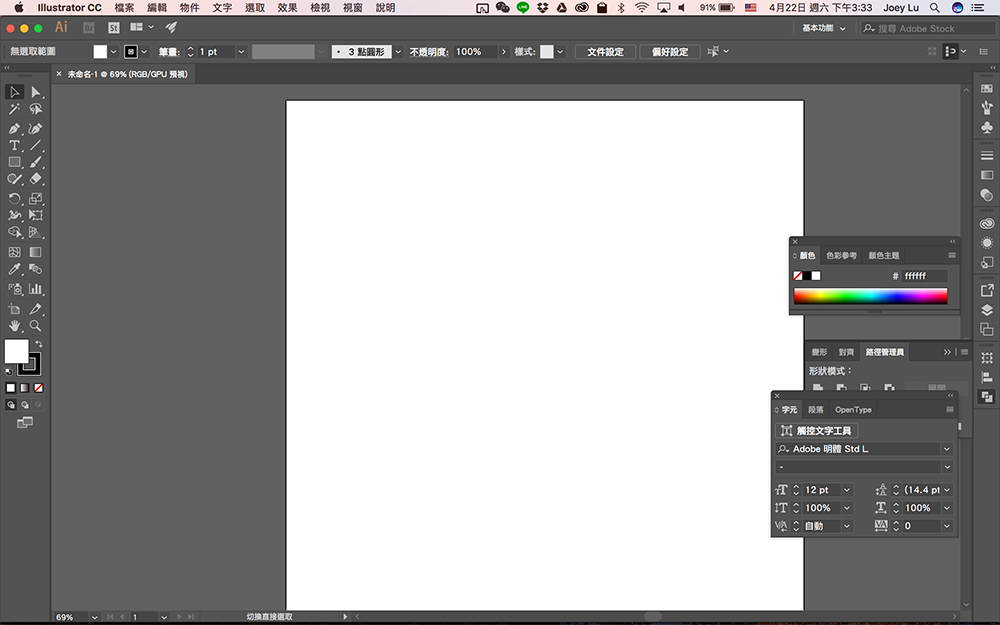
Task: Open the 對齊 panel tab
Action: [846, 352]
